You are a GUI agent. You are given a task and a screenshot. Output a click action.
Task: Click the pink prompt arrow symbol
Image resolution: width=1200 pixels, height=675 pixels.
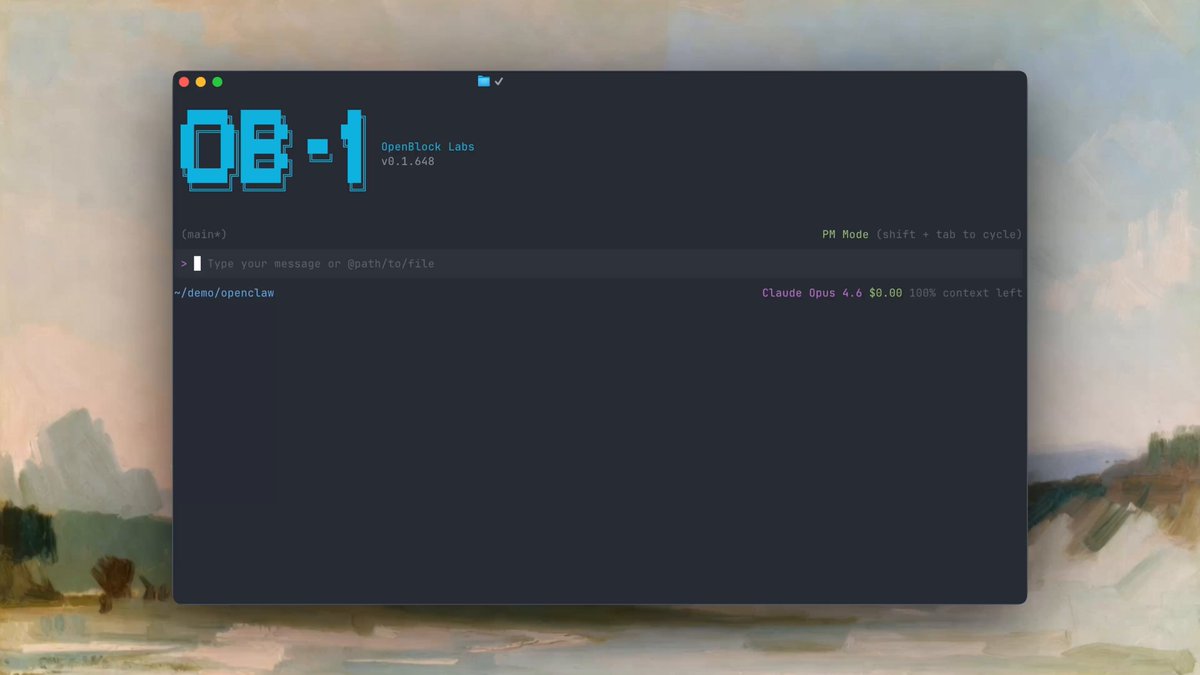click(184, 264)
